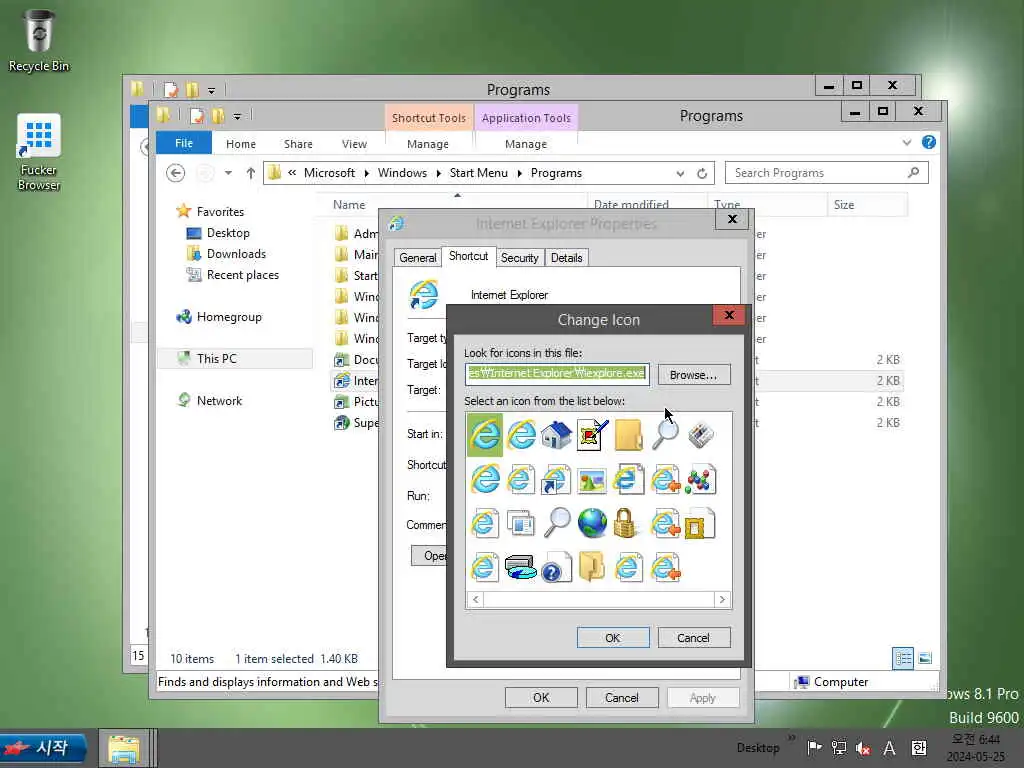Image resolution: width=1024 pixels, height=768 pixels.
Task: Choose the document with pen certificate icon
Action: tap(592, 435)
